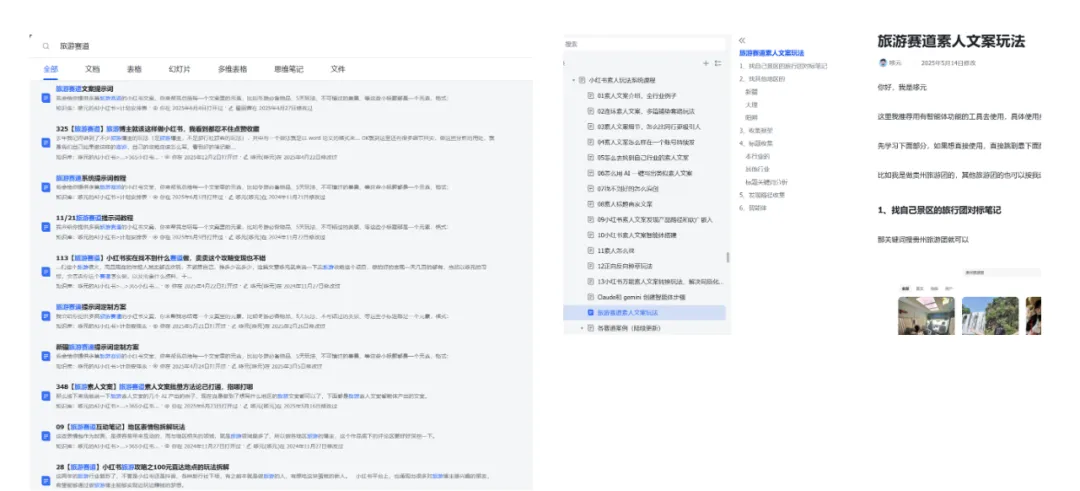1080x491 pixels.
Task: Switch to the 文件 results tab
Action: pyautogui.click(x=338, y=69)
